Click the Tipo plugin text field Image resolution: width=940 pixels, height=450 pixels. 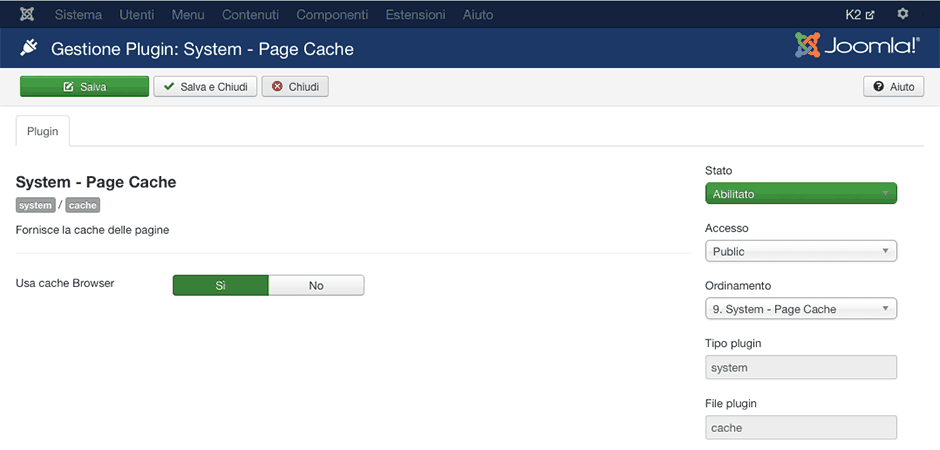coord(800,367)
